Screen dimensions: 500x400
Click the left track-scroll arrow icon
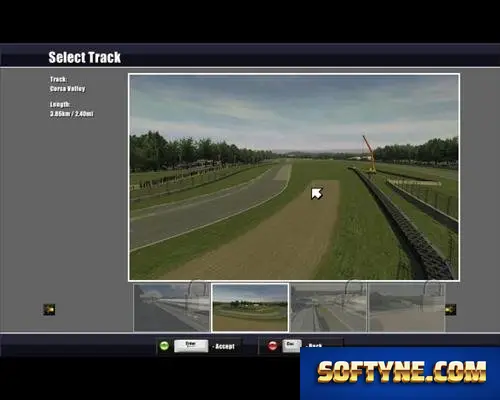49,310
